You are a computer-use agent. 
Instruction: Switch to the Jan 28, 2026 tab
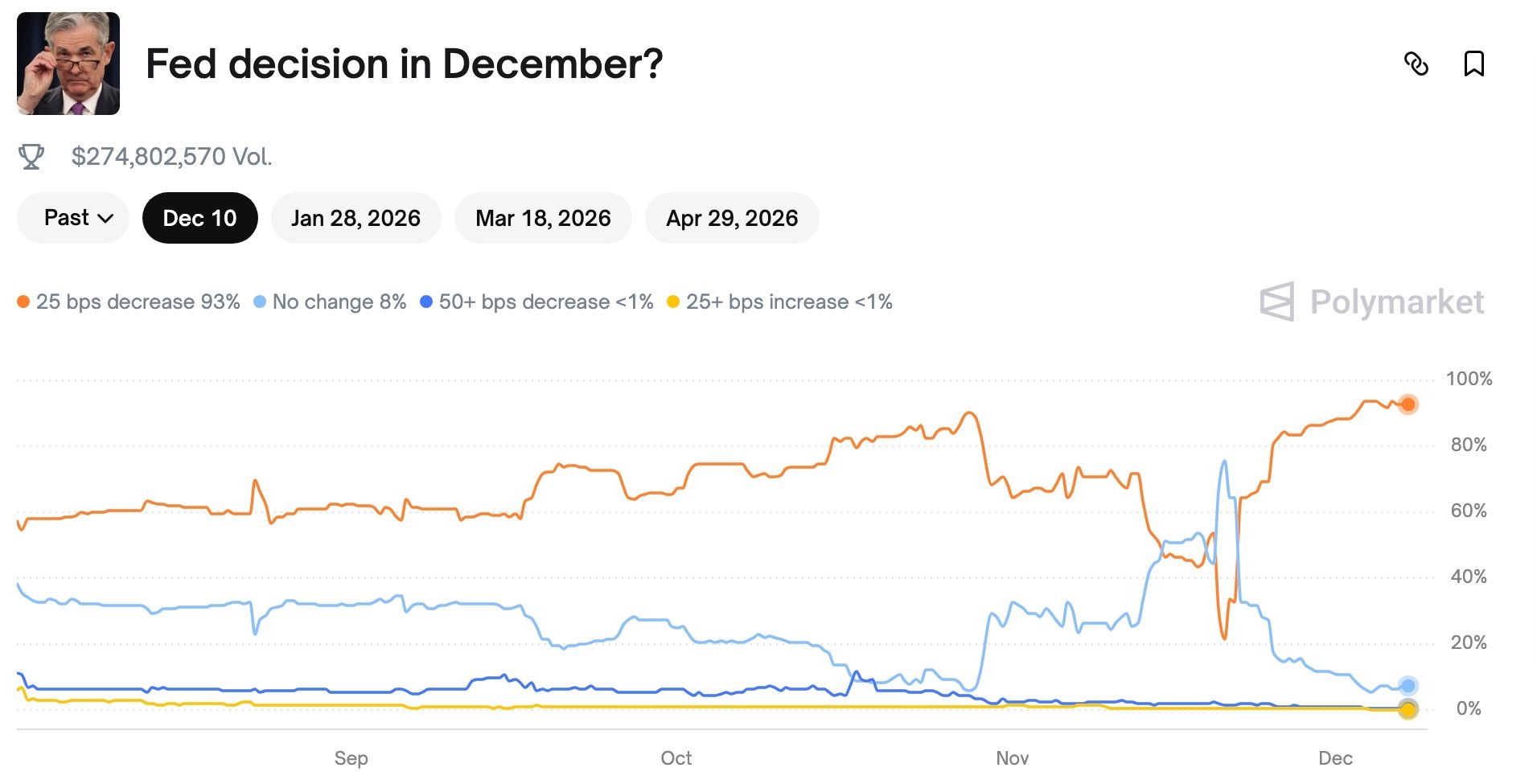356,217
